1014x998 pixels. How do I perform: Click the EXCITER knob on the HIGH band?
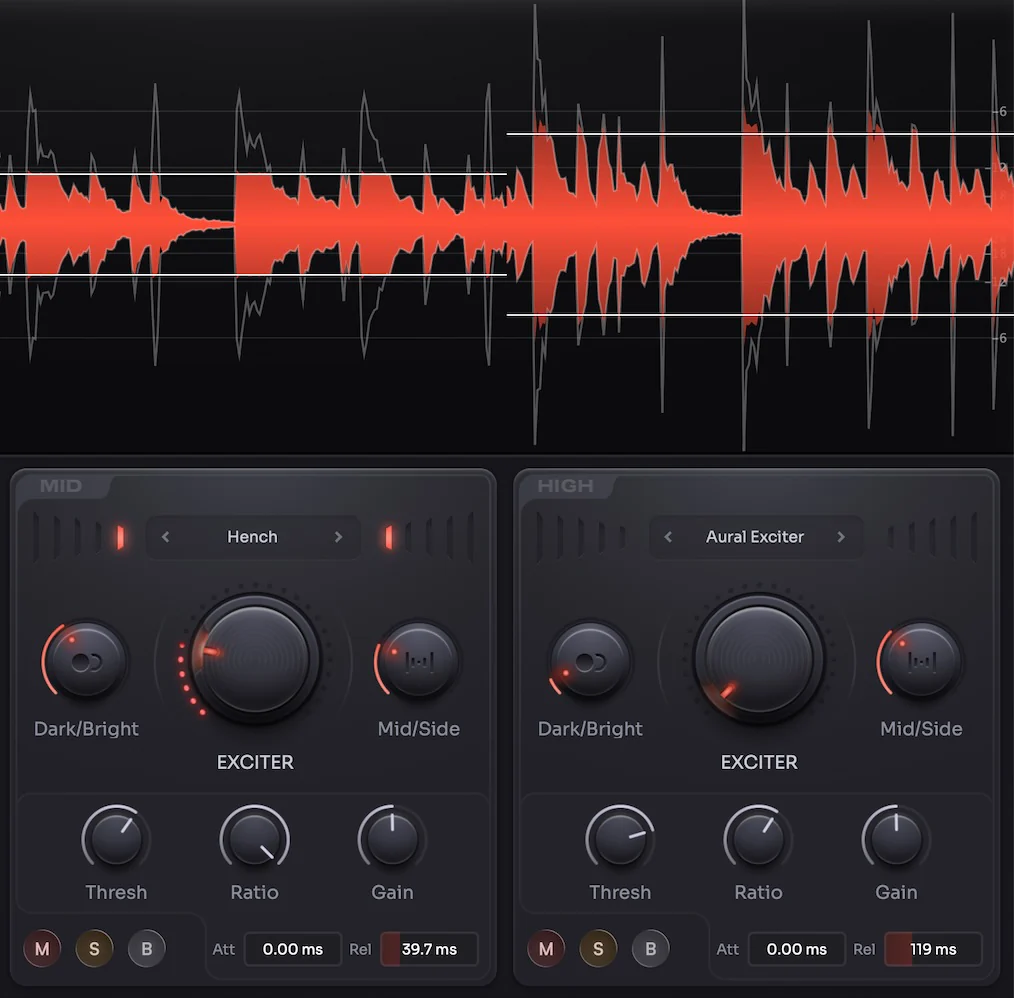(x=757, y=660)
